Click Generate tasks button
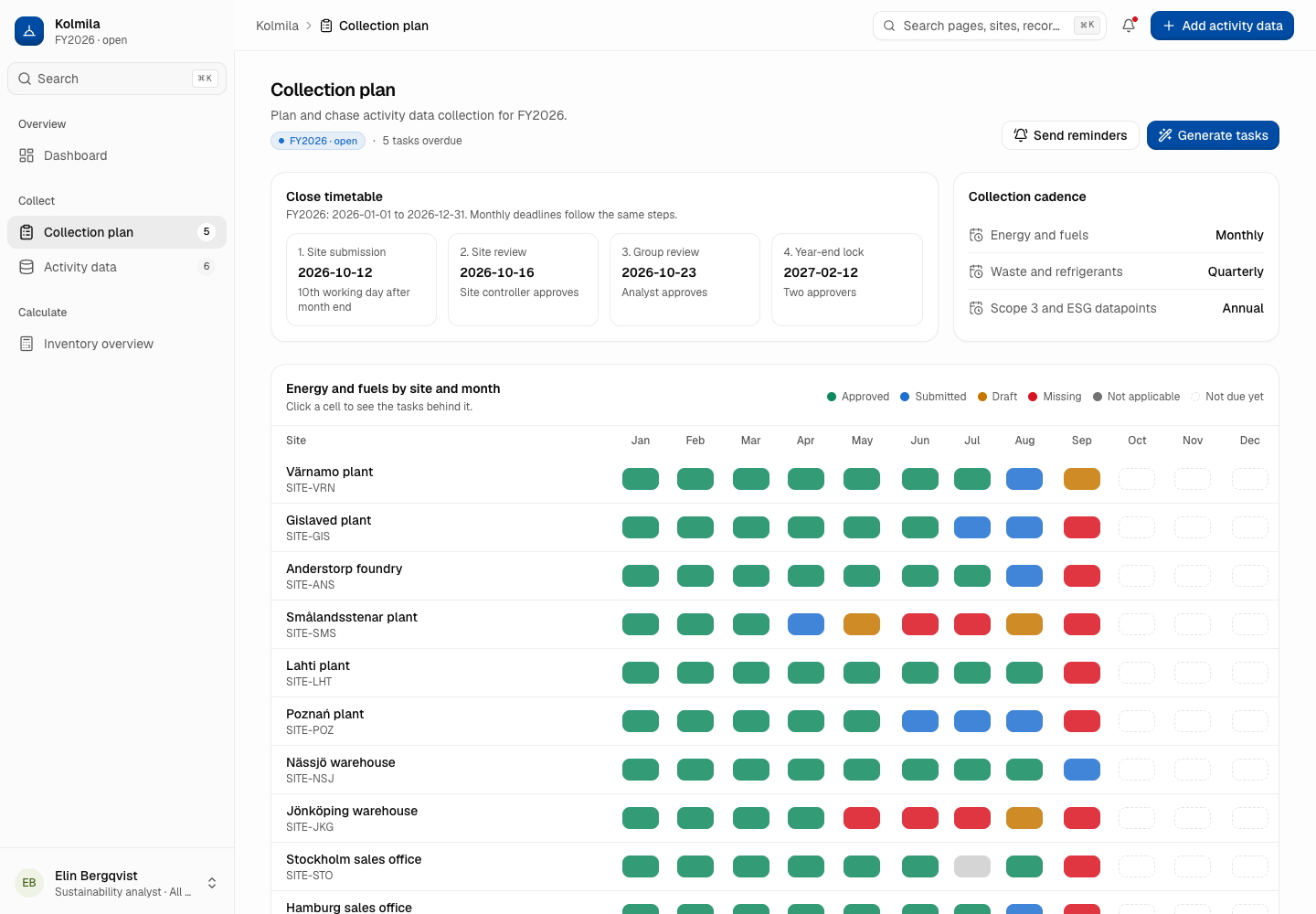Screen dimensions: 1316x914 click(1213, 135)
